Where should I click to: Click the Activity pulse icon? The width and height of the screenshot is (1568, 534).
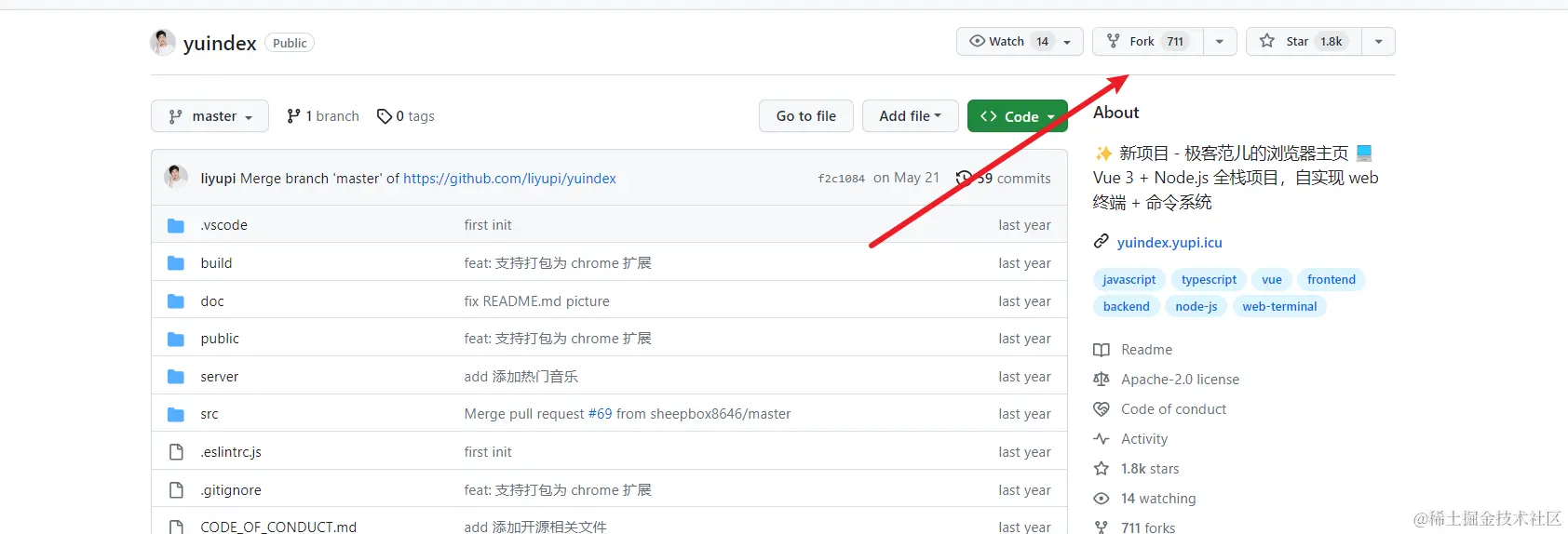pyautogui.click(x=1102, y=439)
